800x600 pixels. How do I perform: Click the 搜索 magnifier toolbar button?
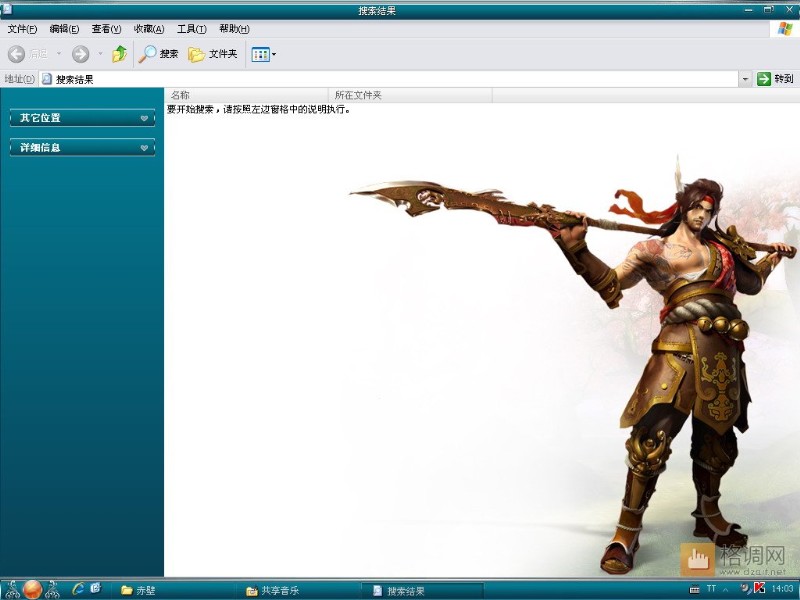pos(159,54)
